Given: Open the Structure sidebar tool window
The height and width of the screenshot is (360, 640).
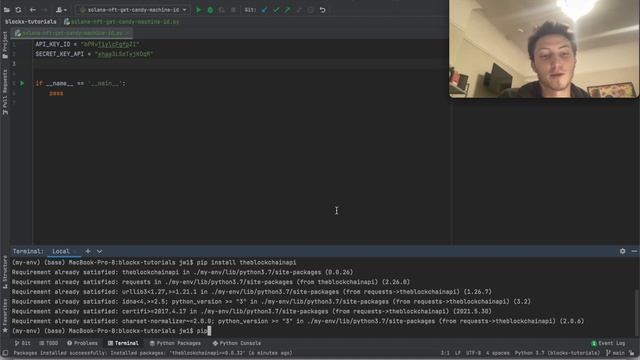Looking at the screenshot, I should [5, 272].
